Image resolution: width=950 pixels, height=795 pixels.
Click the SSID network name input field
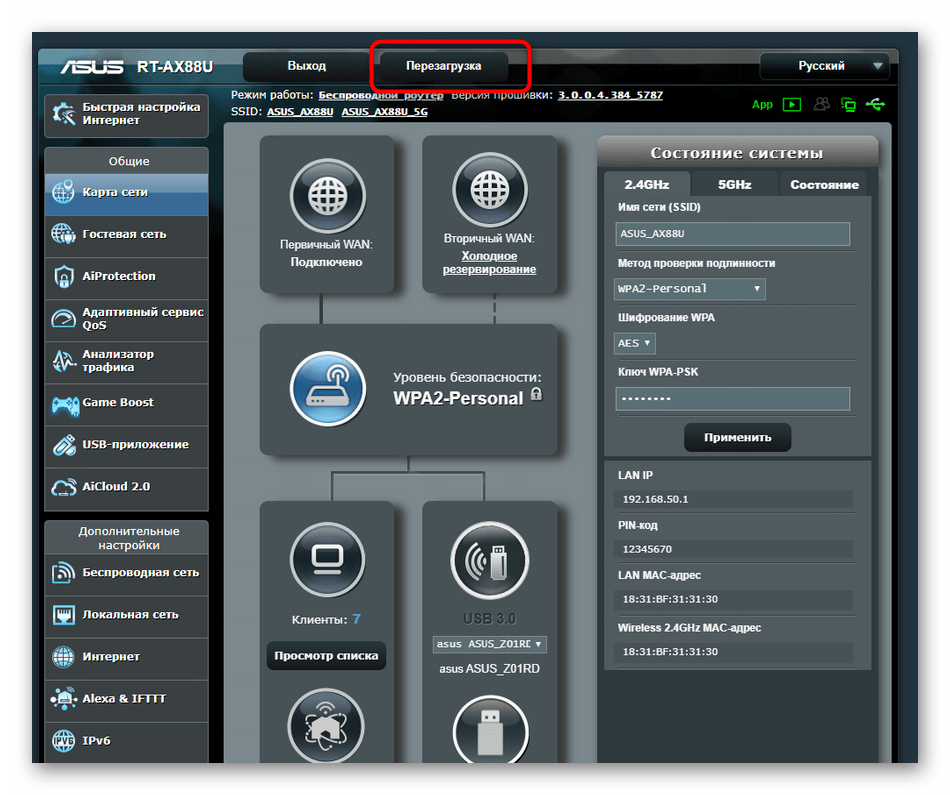[x=732, y=234]
